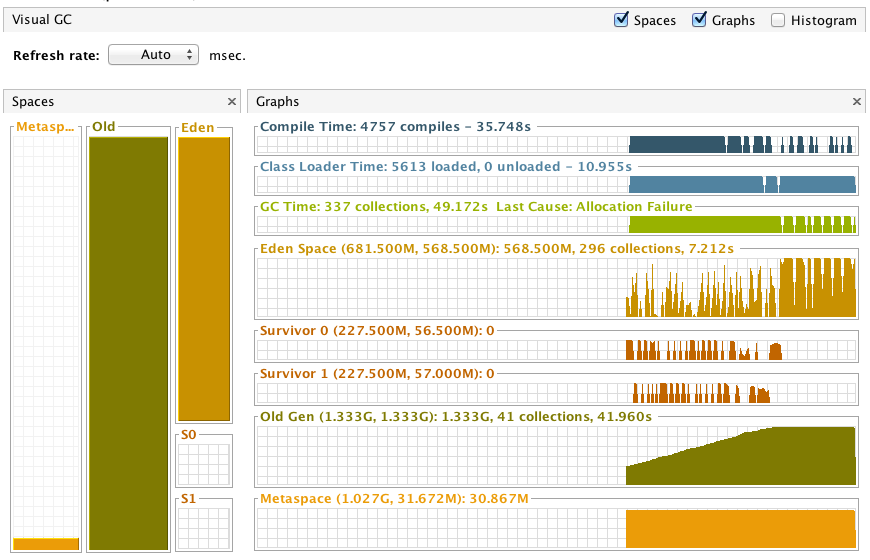Select the S1 survivor space box
This screenshot has height=560, width=870.
[x=204, y=526]
